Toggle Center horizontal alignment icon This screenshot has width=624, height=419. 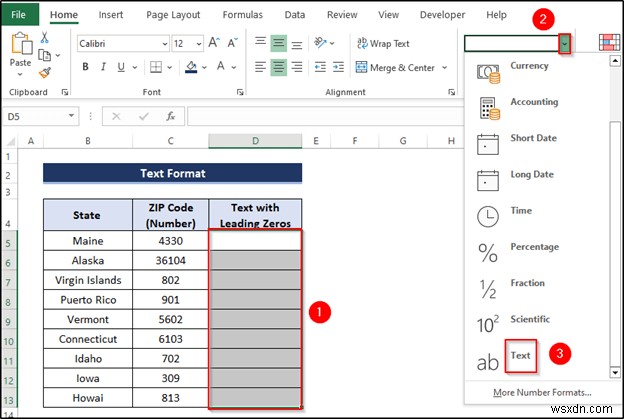(279, 67)
